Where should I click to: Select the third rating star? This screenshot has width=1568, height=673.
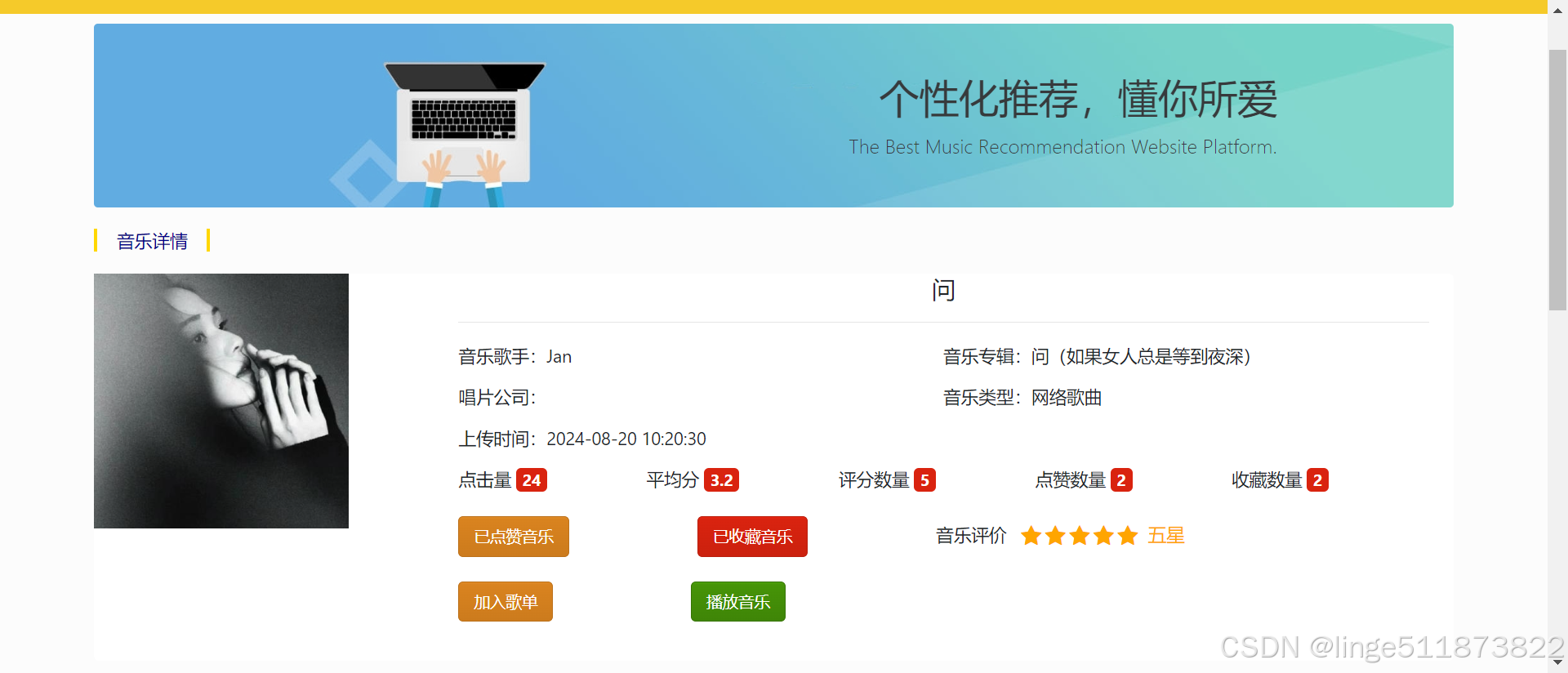(1080, 536)
